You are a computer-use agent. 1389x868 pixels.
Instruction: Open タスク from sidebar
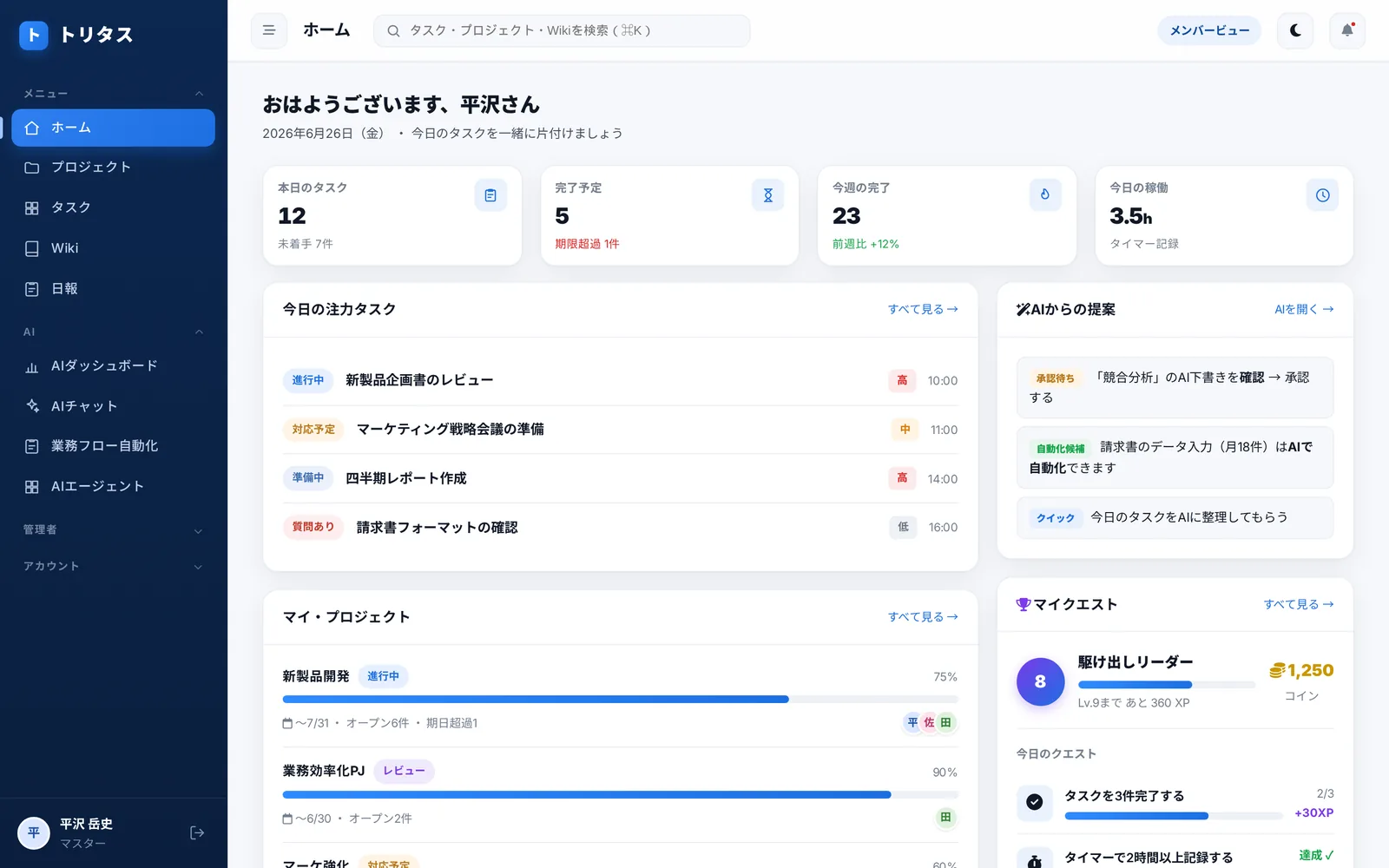[x=114, y=207]
